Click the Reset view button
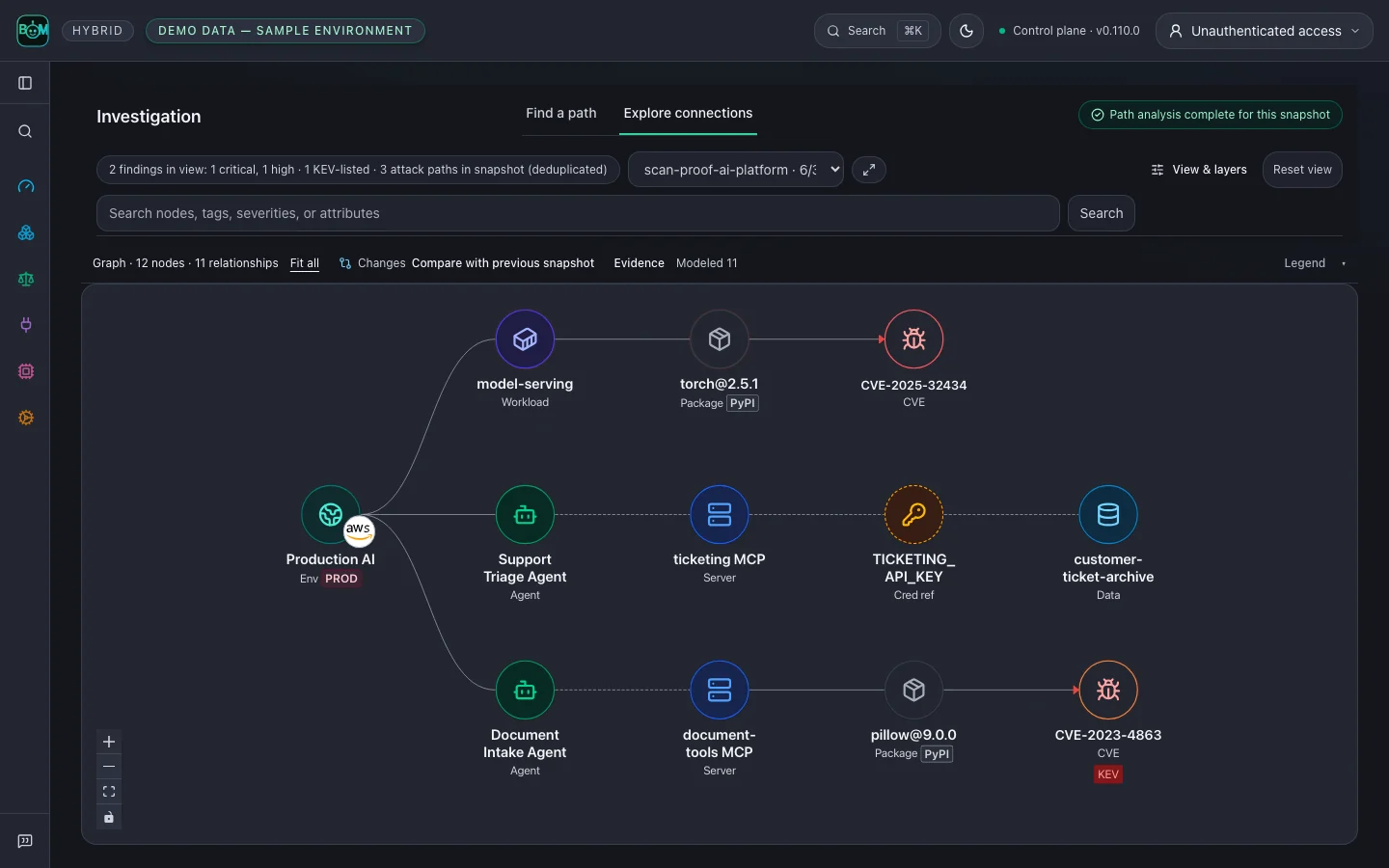 [1302, 170]
